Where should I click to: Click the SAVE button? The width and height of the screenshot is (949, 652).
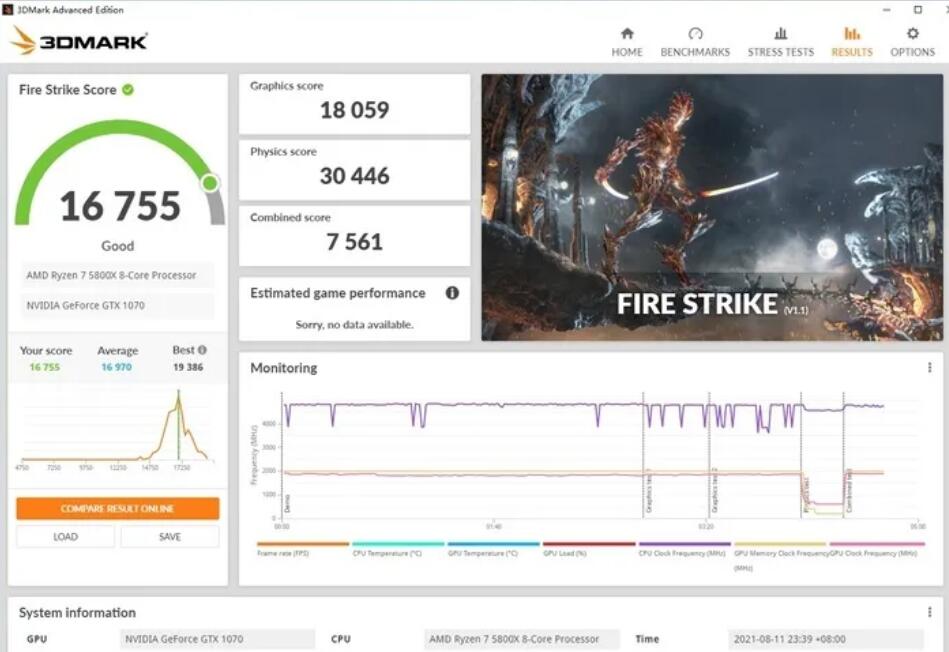coord(169,536)
